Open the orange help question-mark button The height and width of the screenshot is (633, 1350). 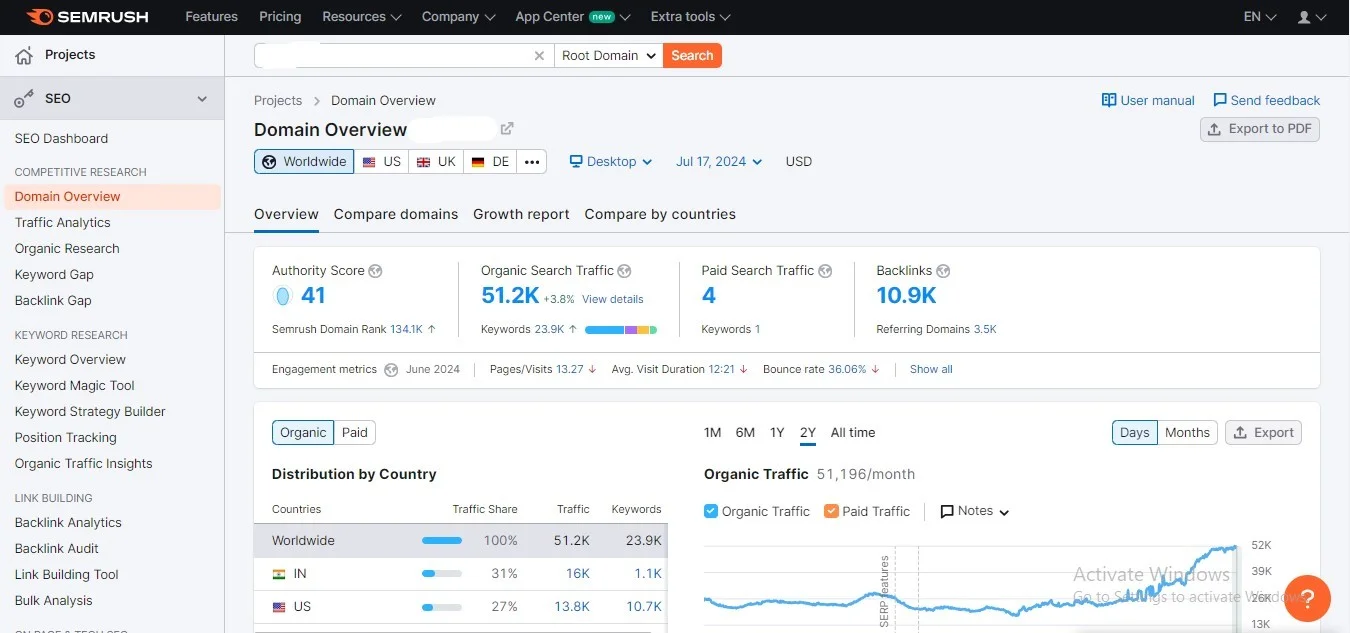coord(1307,599)
